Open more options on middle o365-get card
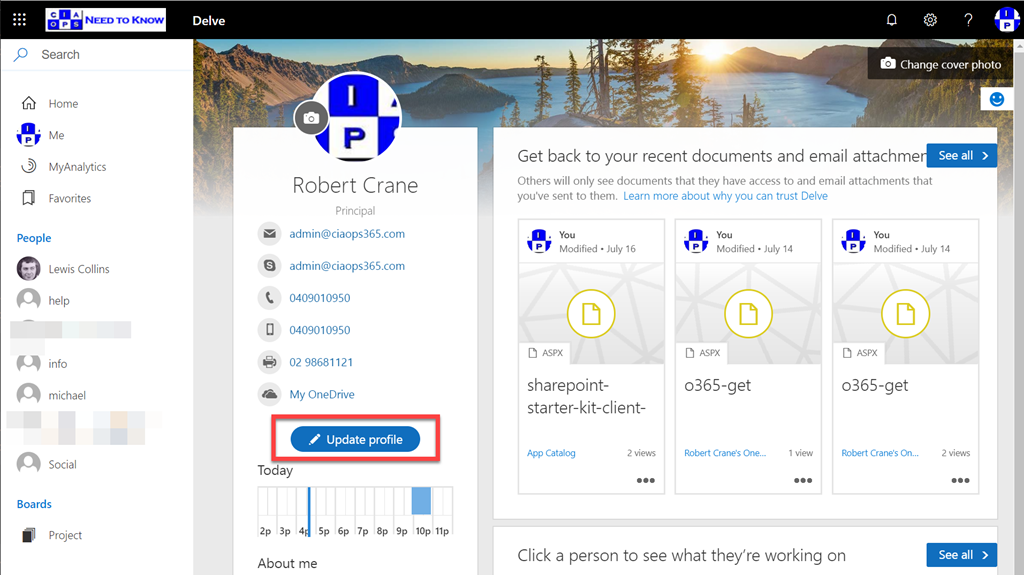The height and width of the screenshot is (575, 1024). click(x=803, y=480)
